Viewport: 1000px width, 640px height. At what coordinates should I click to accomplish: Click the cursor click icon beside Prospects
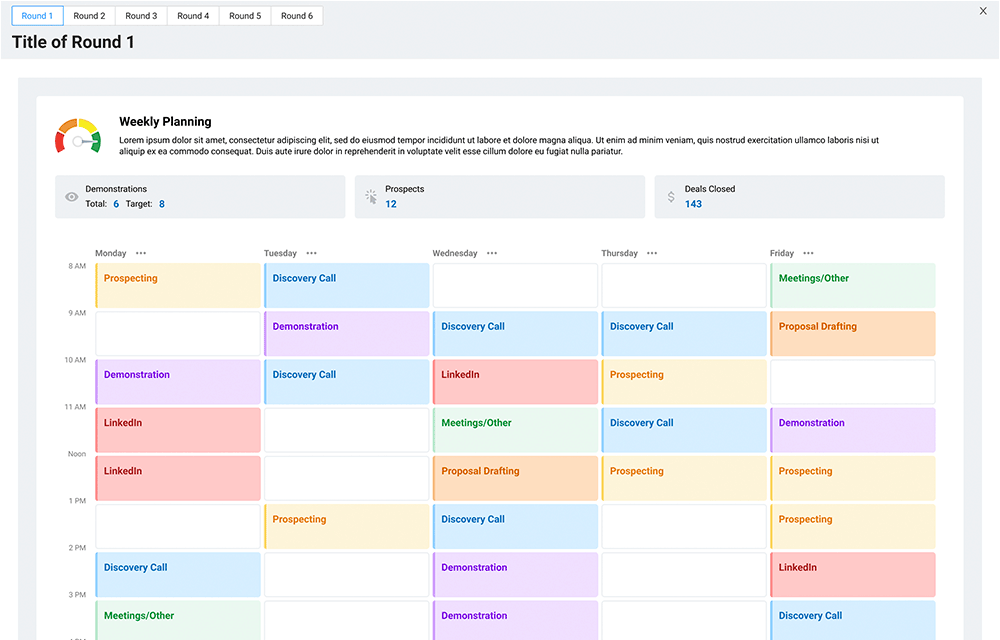tap(371, 197)
